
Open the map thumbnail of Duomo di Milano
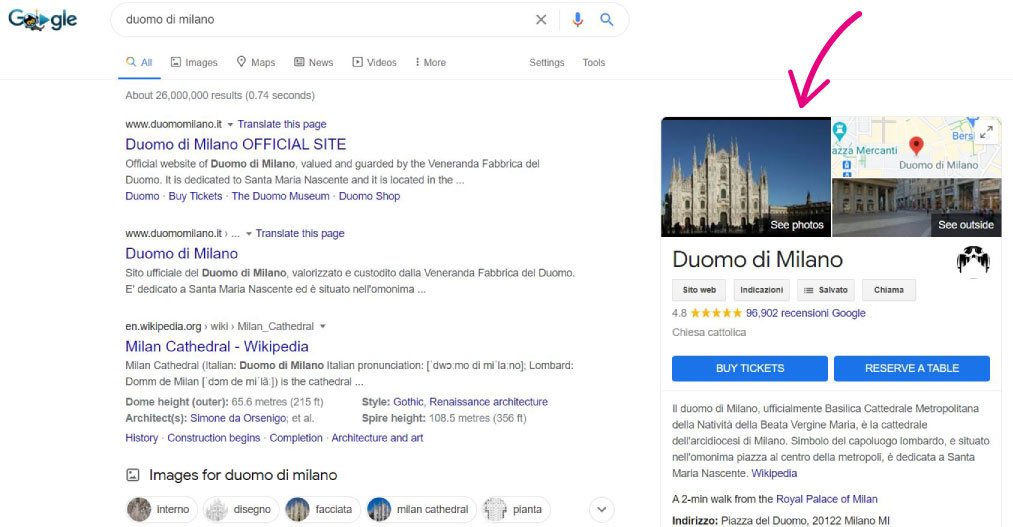[x=917, y=147]
